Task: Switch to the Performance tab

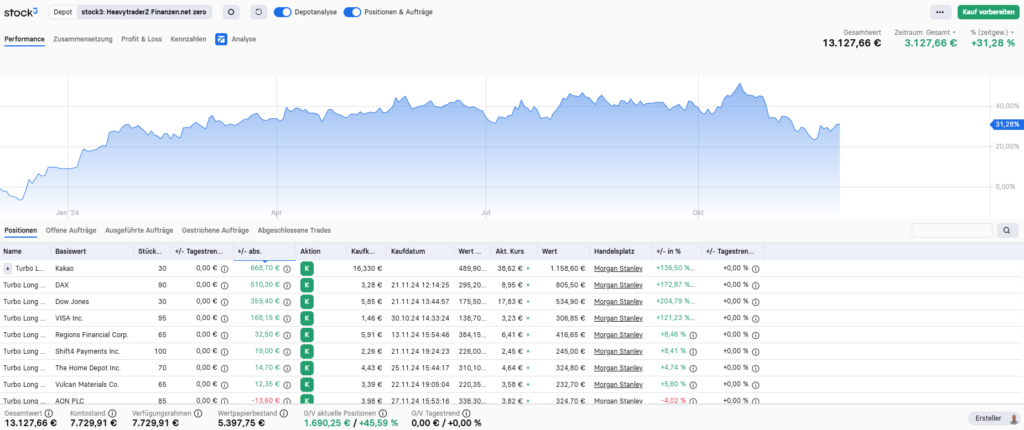Action: 24,39
